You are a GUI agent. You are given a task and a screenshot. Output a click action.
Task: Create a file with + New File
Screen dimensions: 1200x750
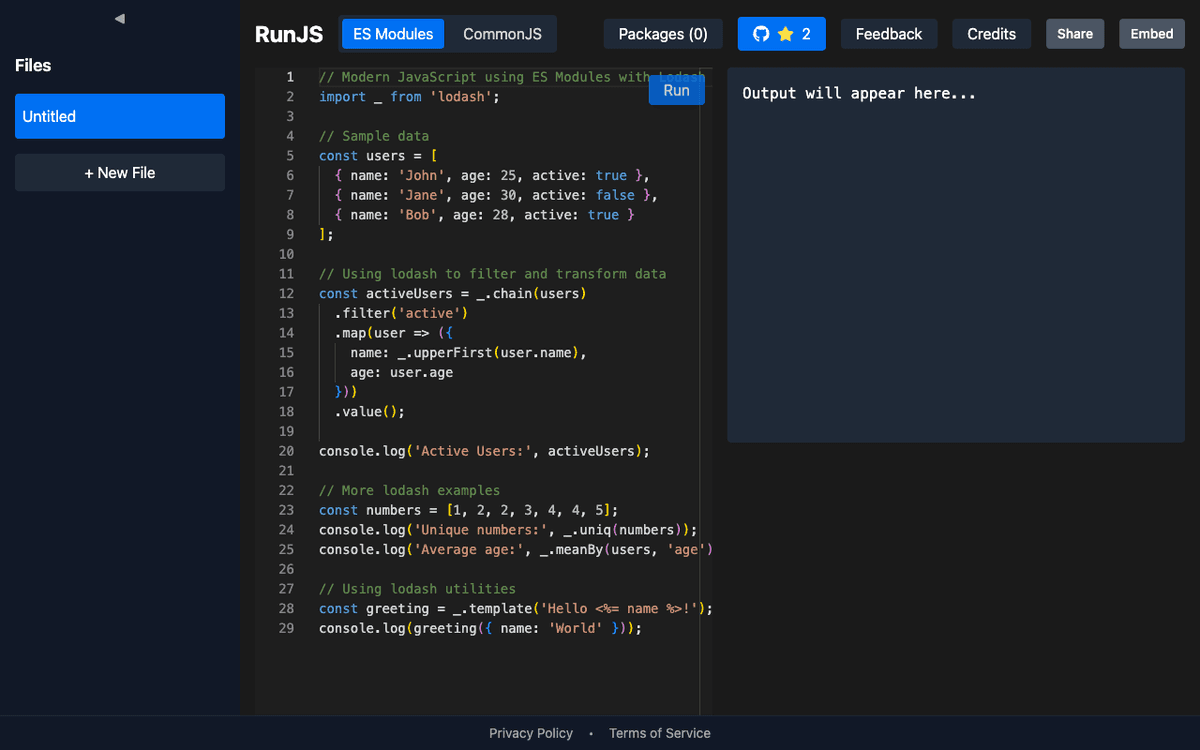[120, 172]
